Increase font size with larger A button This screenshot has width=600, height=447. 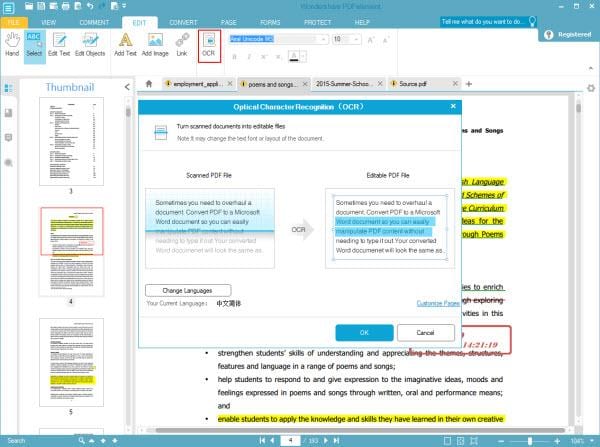[x=371, y=39]
